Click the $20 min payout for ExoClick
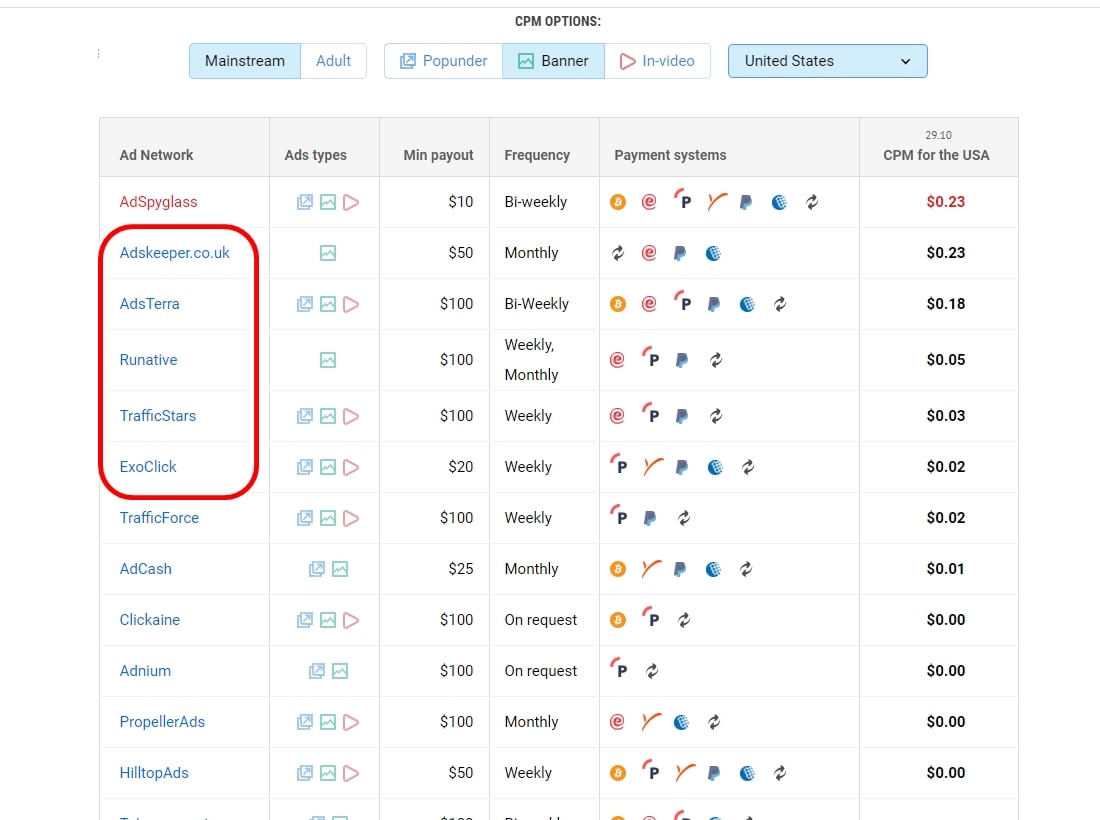Image resolution: width=1100 pixels, height=820 pixels. pyautogui.click(x=461, y=467)
